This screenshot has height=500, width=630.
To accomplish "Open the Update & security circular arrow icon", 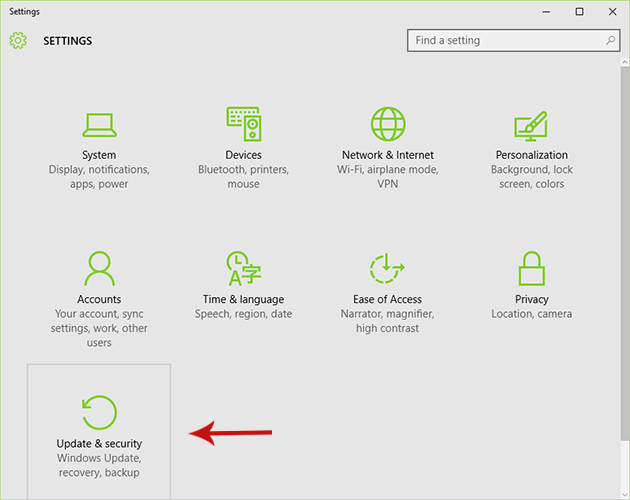I will pyautogui.click(x=99, y=412).
